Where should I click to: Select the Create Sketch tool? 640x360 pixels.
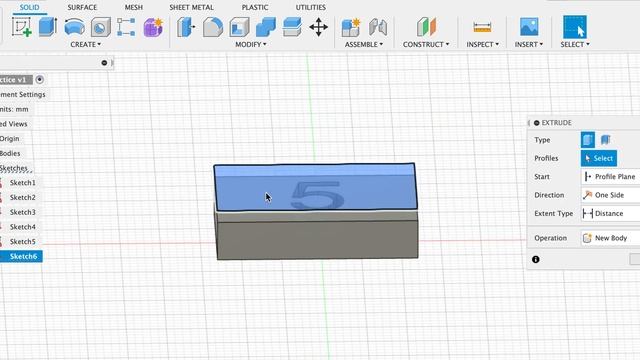point(22,27)
